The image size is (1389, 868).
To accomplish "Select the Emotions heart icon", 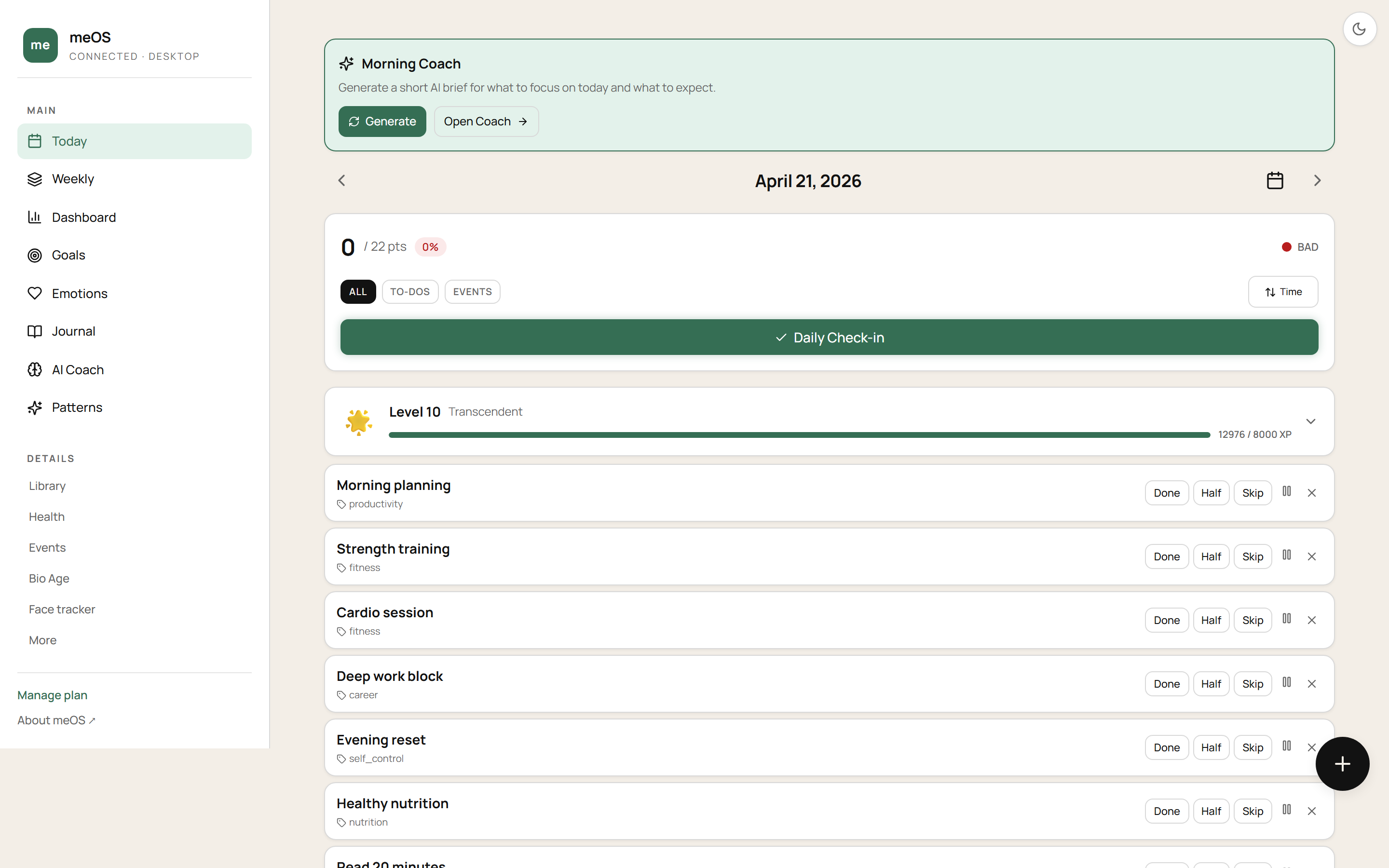I will 34,293.
